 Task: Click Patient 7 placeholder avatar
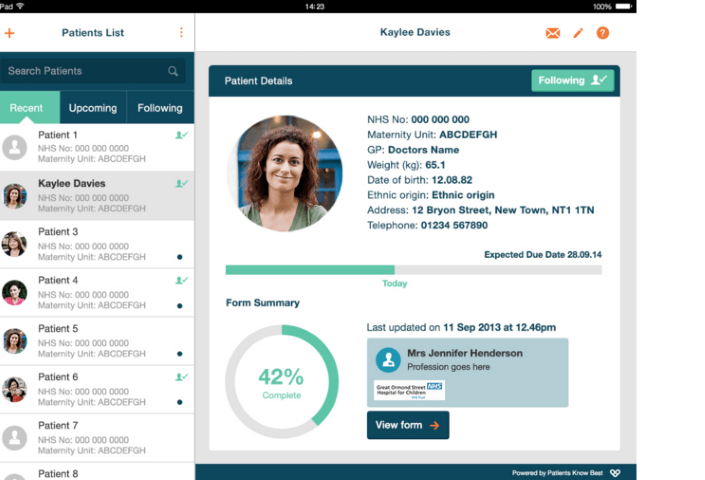(x=14, y=438)
